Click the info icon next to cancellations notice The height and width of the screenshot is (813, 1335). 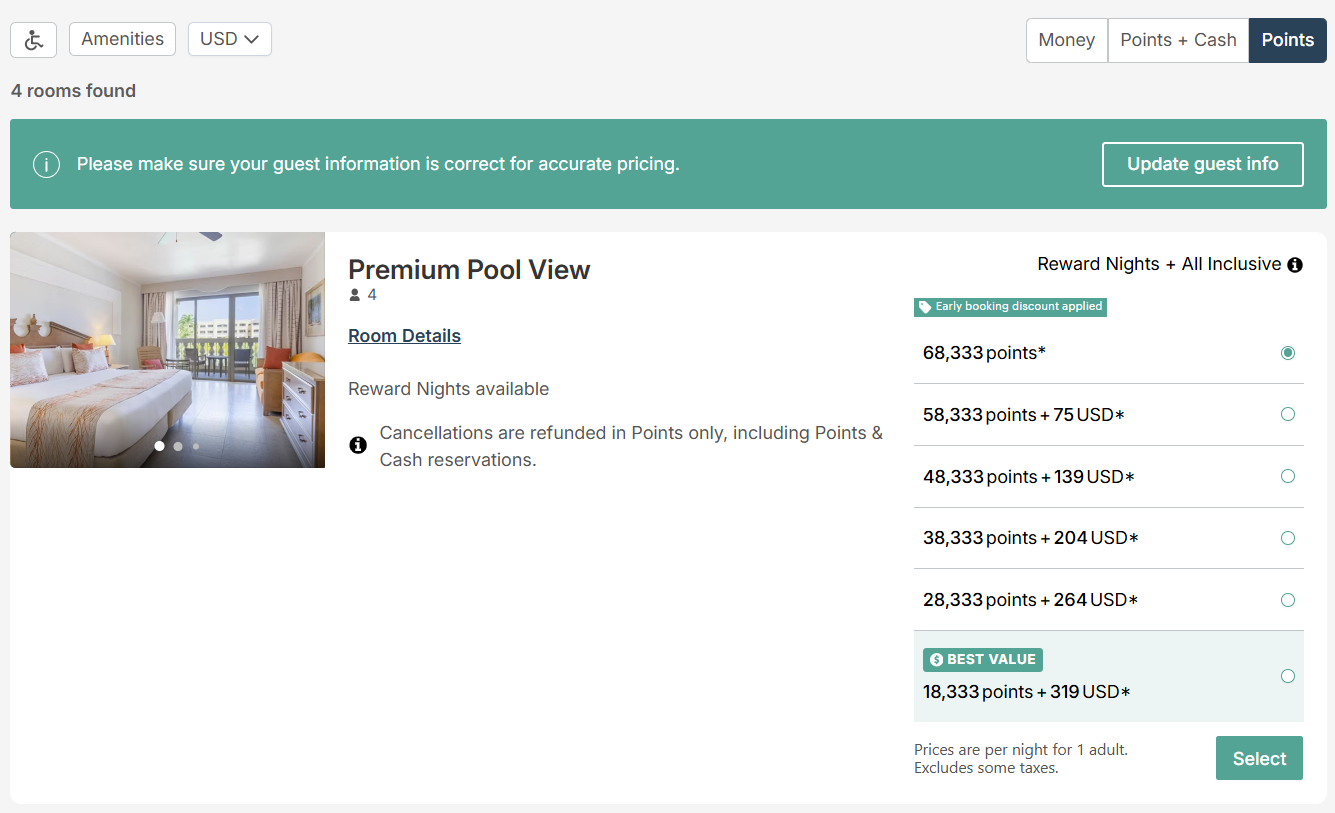point(358,445)
